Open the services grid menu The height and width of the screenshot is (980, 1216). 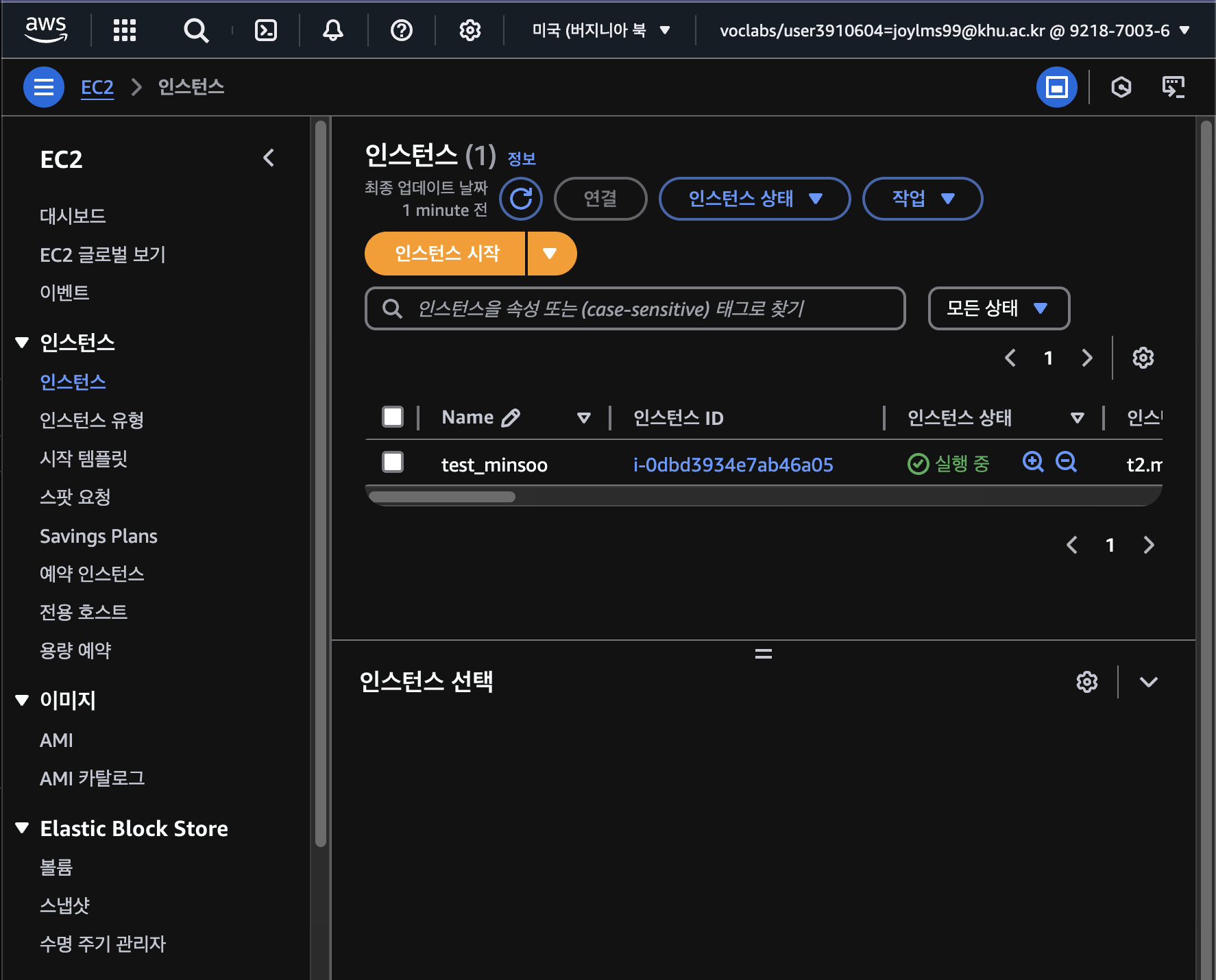[x=125, y=30]
